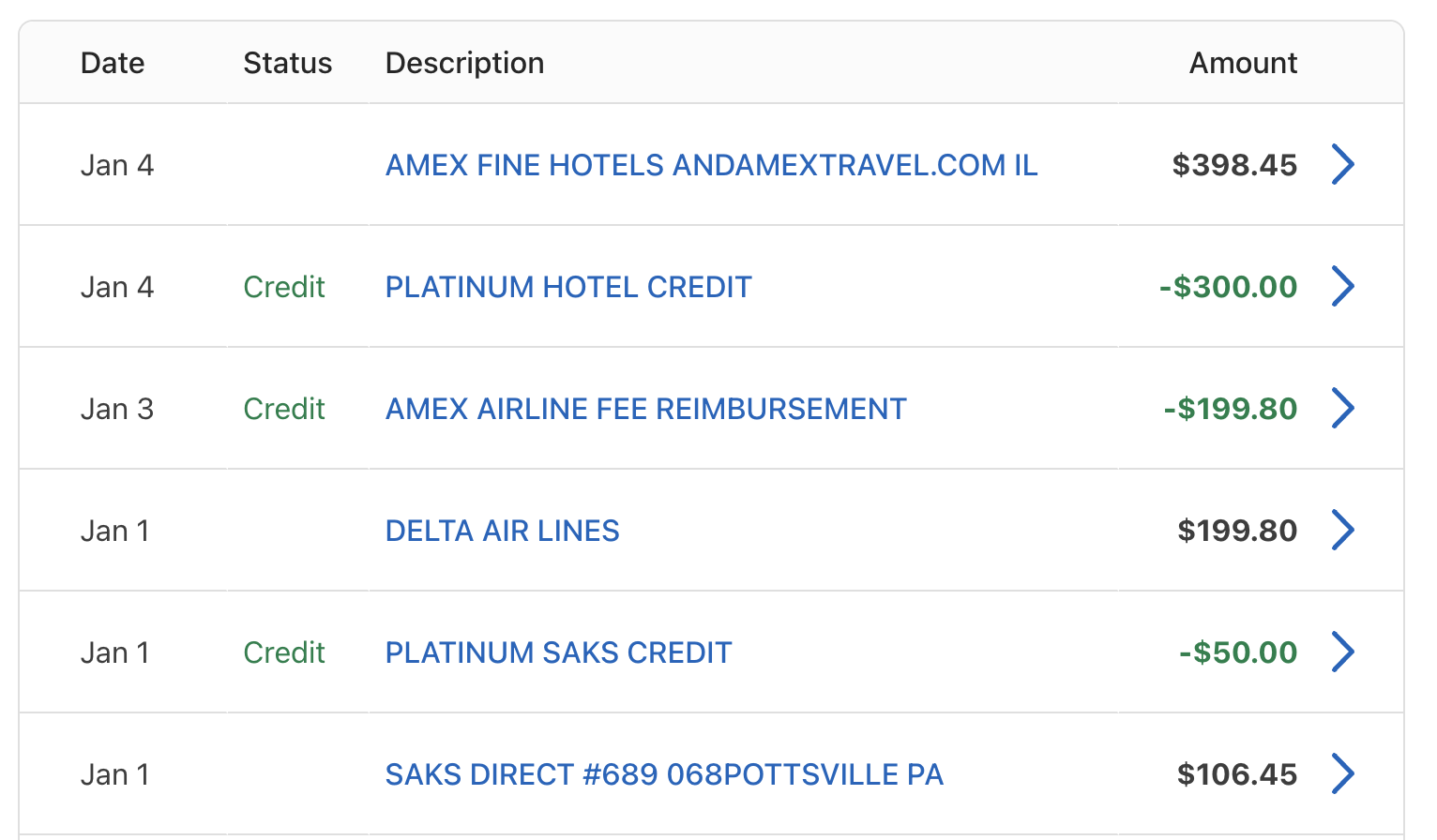Select the DELTA AIR LINES transaction
This screenshot has height=840, width=1437.
click(x=502, y=530)
